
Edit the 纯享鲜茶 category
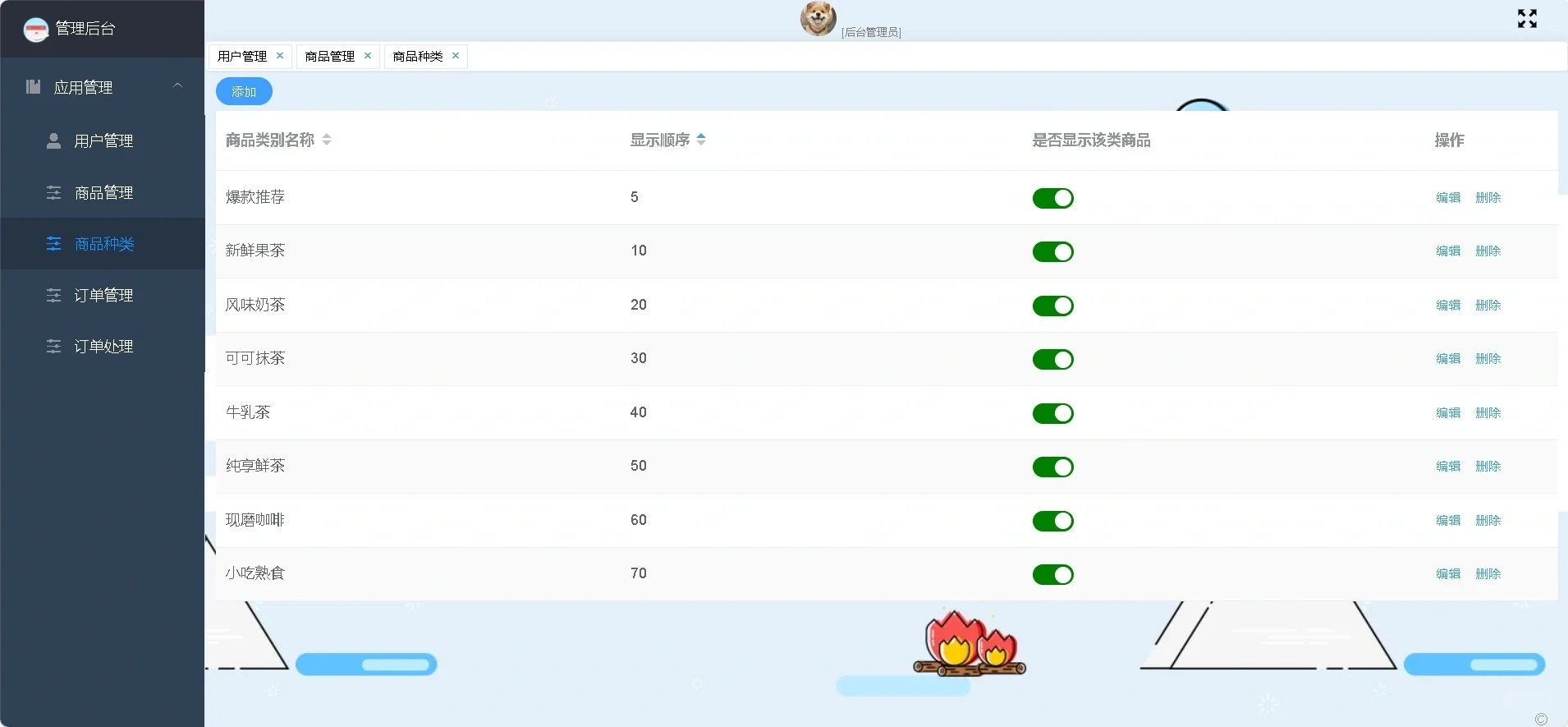coord(1448,466)
